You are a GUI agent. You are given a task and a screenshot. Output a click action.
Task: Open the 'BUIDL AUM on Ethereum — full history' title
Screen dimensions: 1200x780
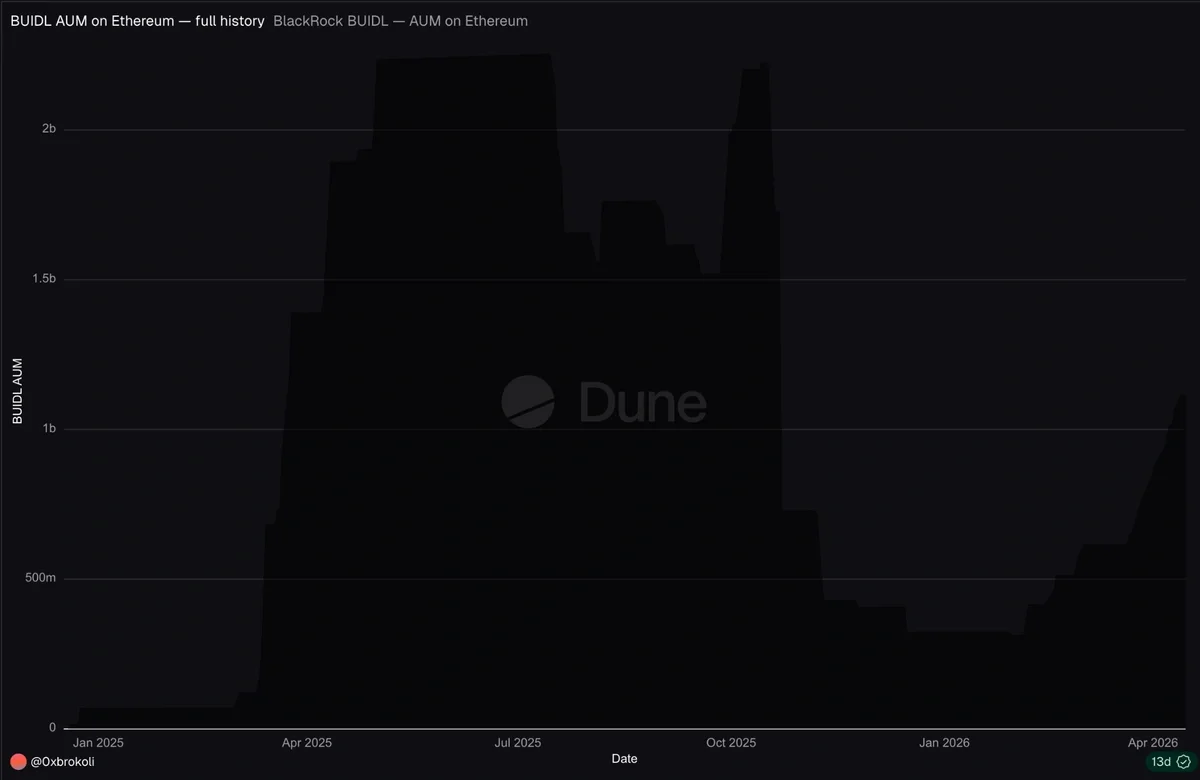coord(137,20)
